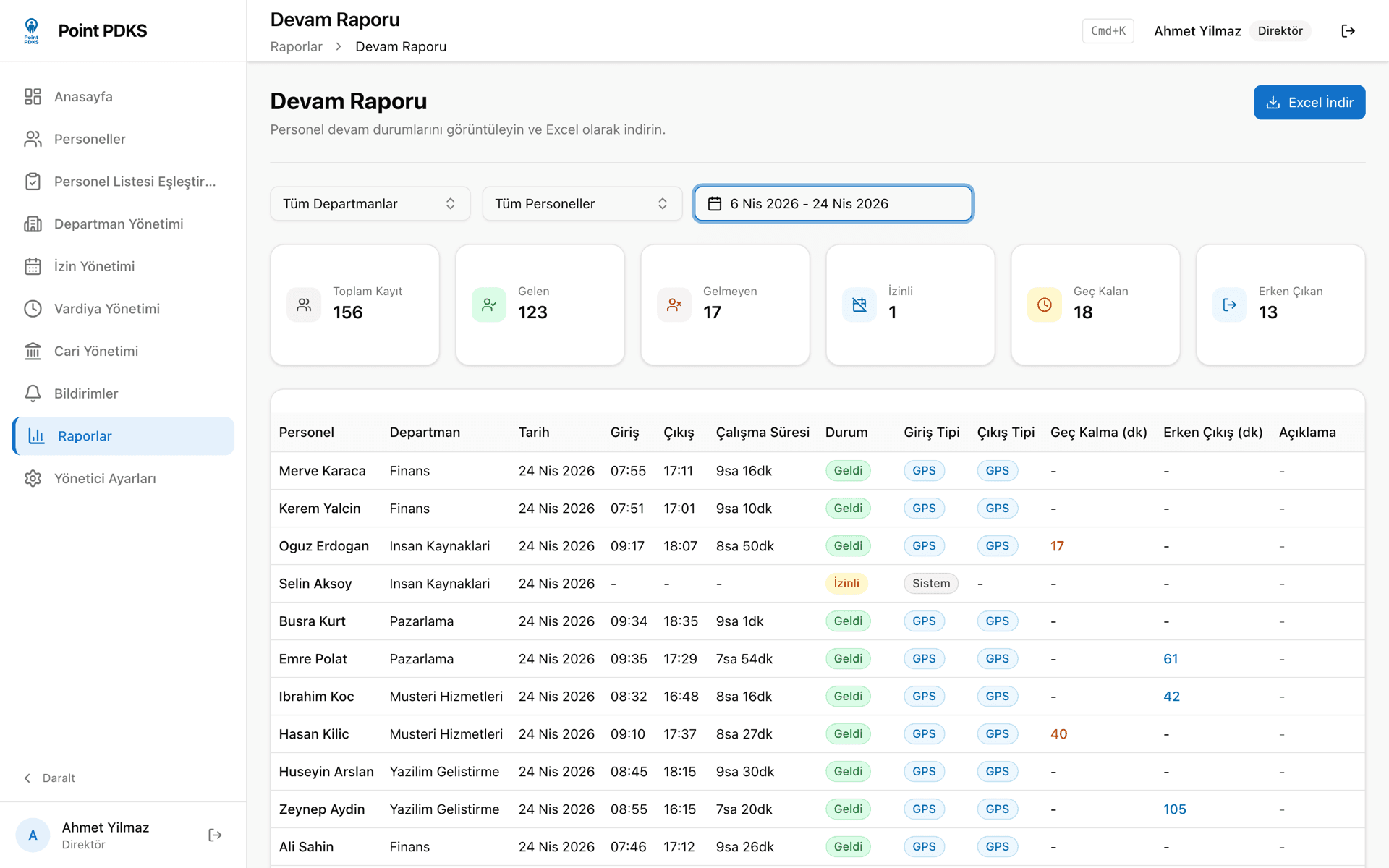Viewport: 1389px width, 868px height.
Task: Click the Daralt left chevron icon
Action: pos(27,778)
